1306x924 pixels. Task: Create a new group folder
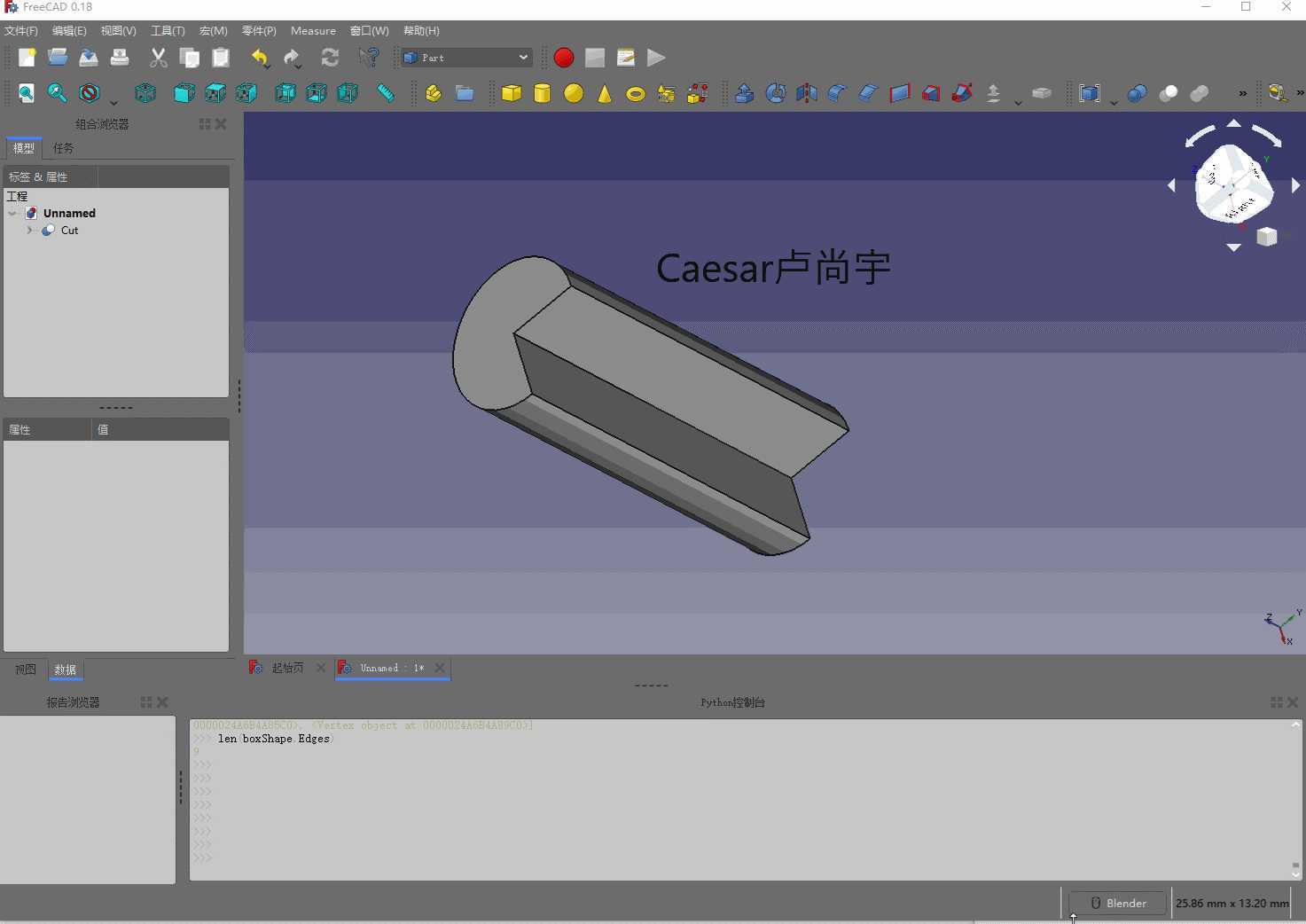(465, 93)
